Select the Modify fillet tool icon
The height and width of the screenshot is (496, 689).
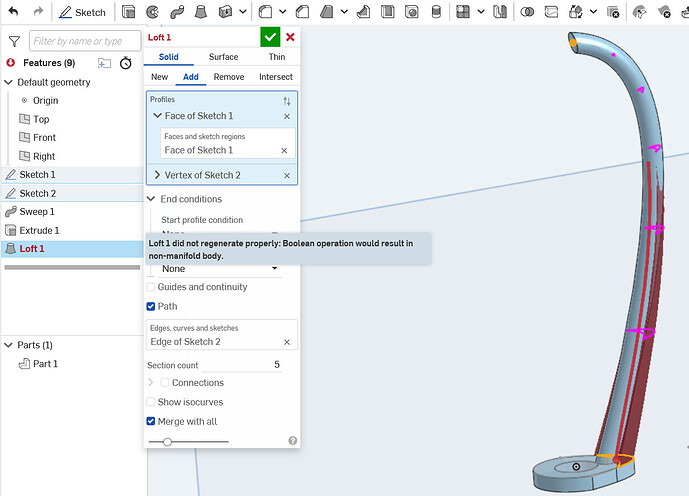[x=639, y=12]
